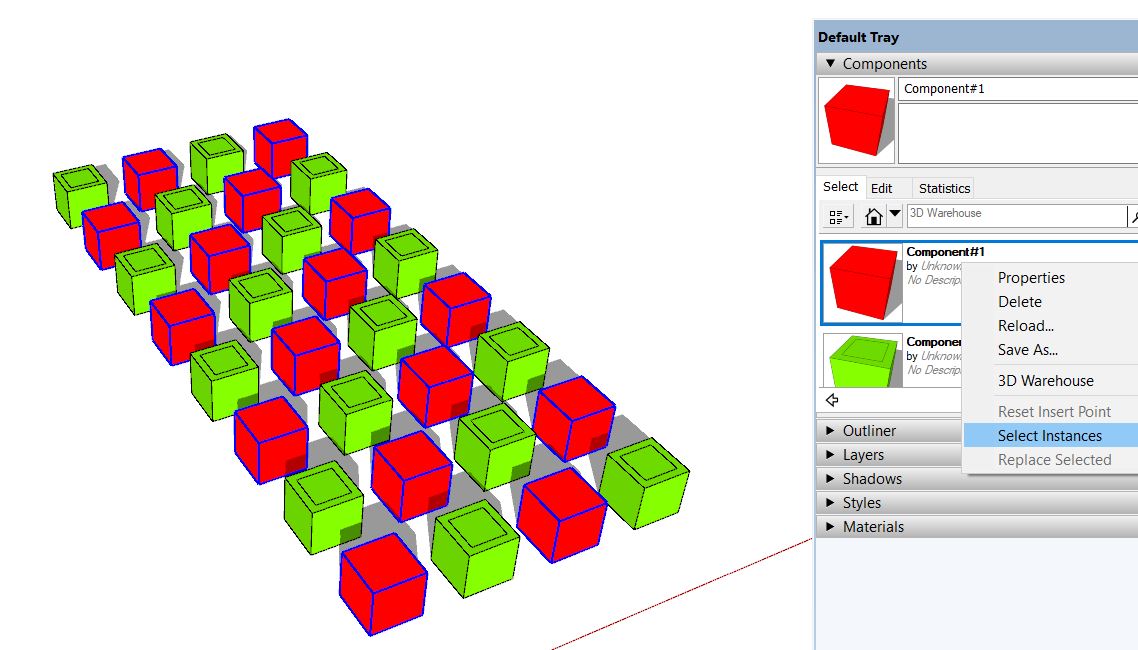Collapse the Components panel
Image resolution: width=1138 pixels, height=650 pixels.
coord(830,64)
